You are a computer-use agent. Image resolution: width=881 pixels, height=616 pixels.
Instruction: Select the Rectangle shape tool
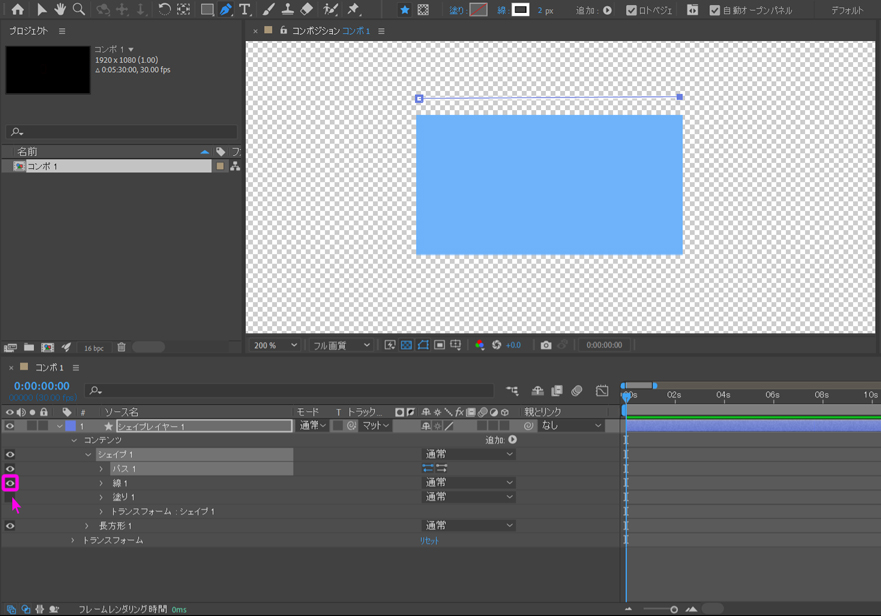pos(206,10)
